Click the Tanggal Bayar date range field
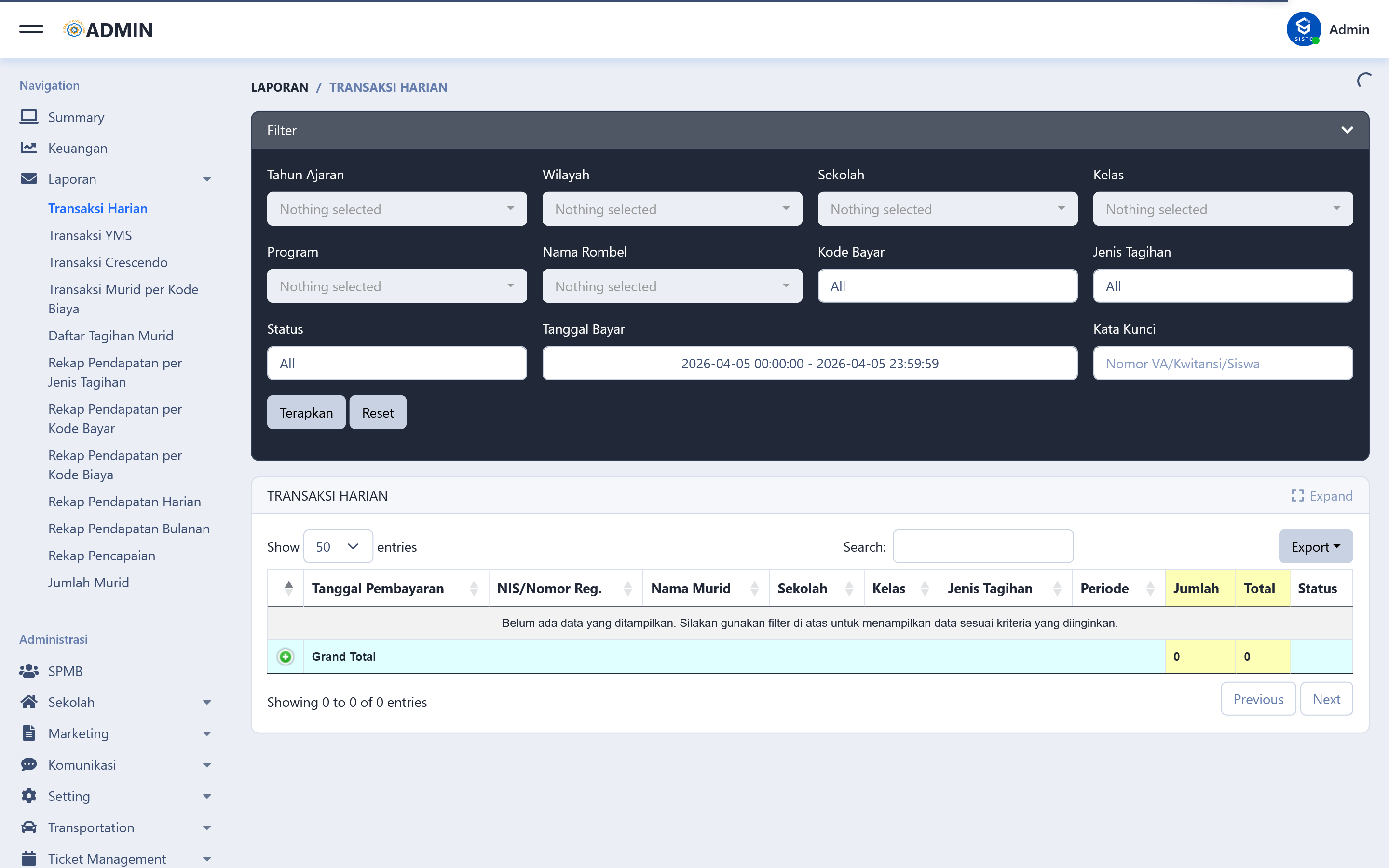Screen dimensions: 1389x868 coord(810,363)
